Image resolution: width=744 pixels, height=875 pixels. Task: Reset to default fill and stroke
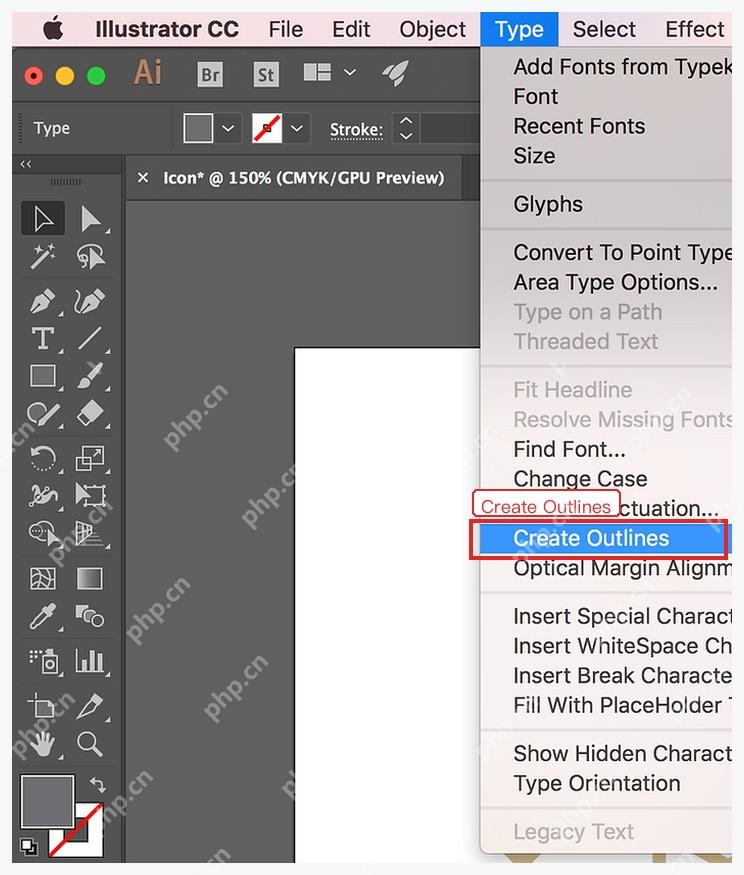pyautogui.click(x=29, y=847)
